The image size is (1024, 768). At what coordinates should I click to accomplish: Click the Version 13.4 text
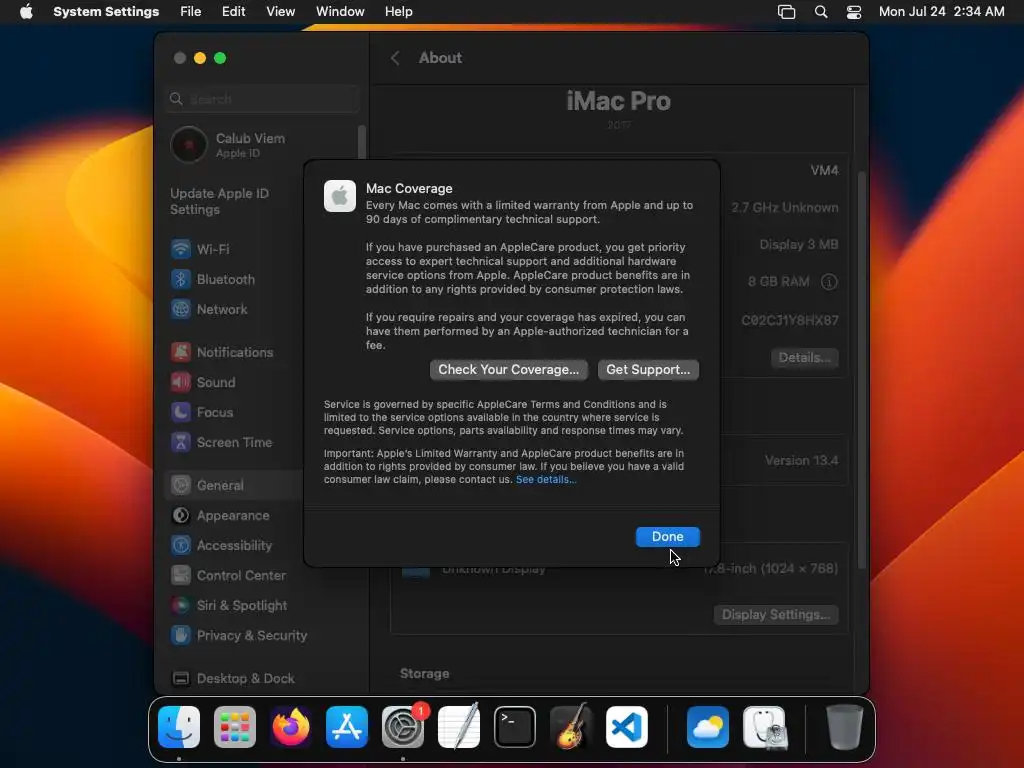tap(801, 460)
